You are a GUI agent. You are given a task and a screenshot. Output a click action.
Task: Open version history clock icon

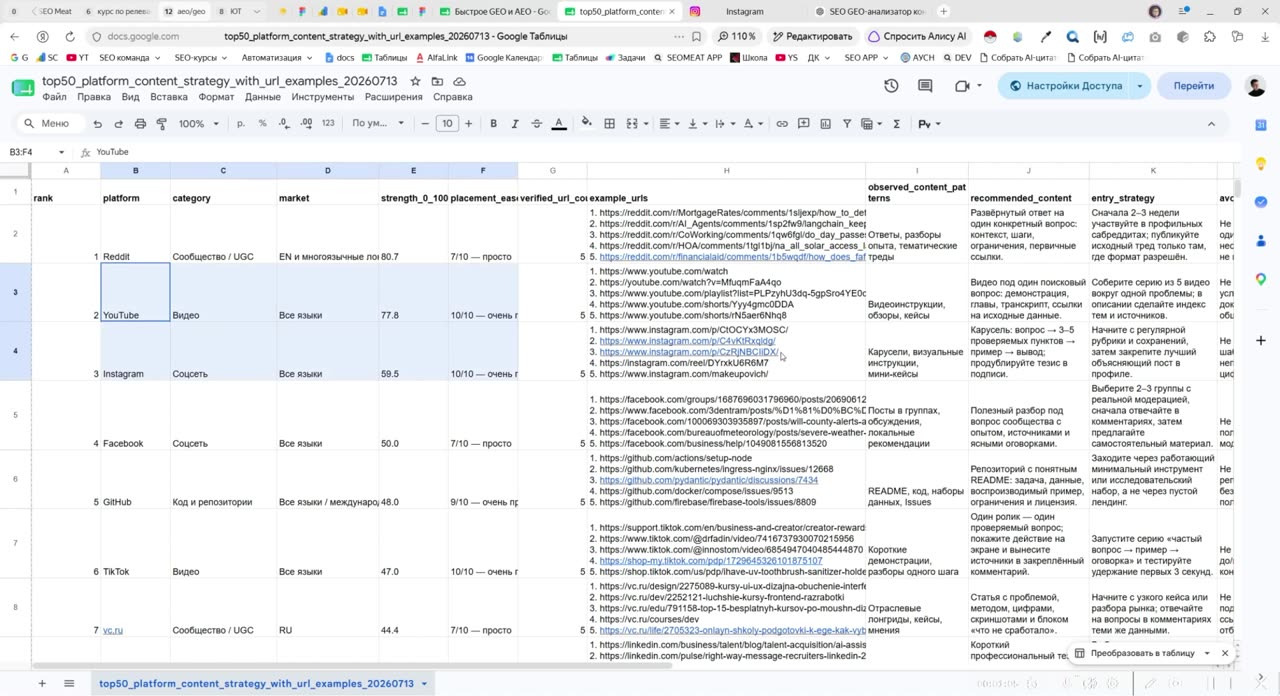(891, 86)
